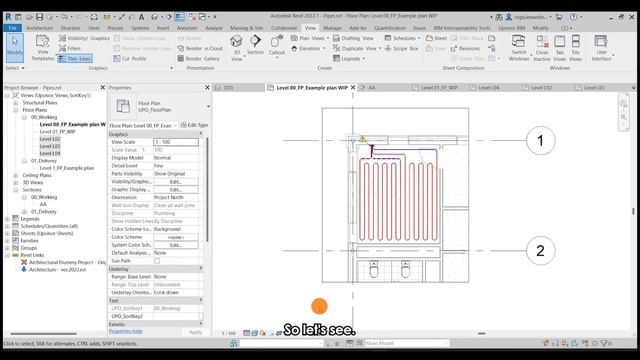
Task: Collapse the Revit Links tree node
Action: (7, 255)
